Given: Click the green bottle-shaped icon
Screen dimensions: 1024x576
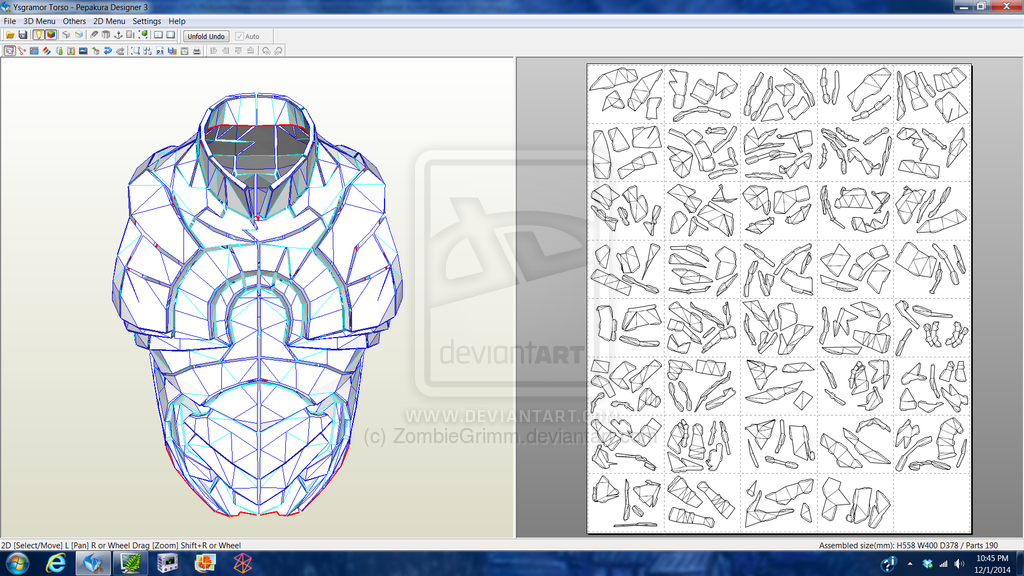Looking at the screenshot, I should point(59,50).
